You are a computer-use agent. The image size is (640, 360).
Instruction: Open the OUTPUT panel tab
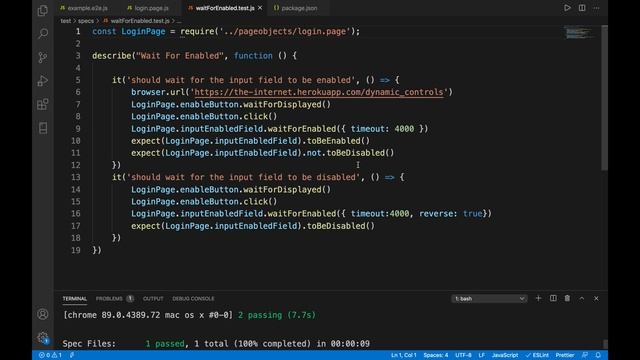tap(153, 299)
